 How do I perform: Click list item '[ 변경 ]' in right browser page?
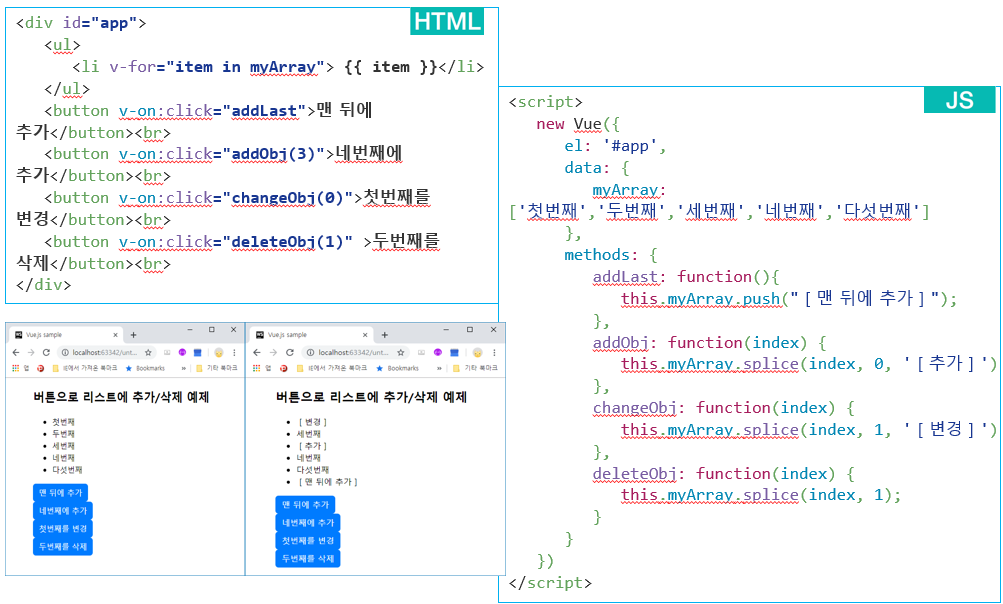[x=312, y=422]
